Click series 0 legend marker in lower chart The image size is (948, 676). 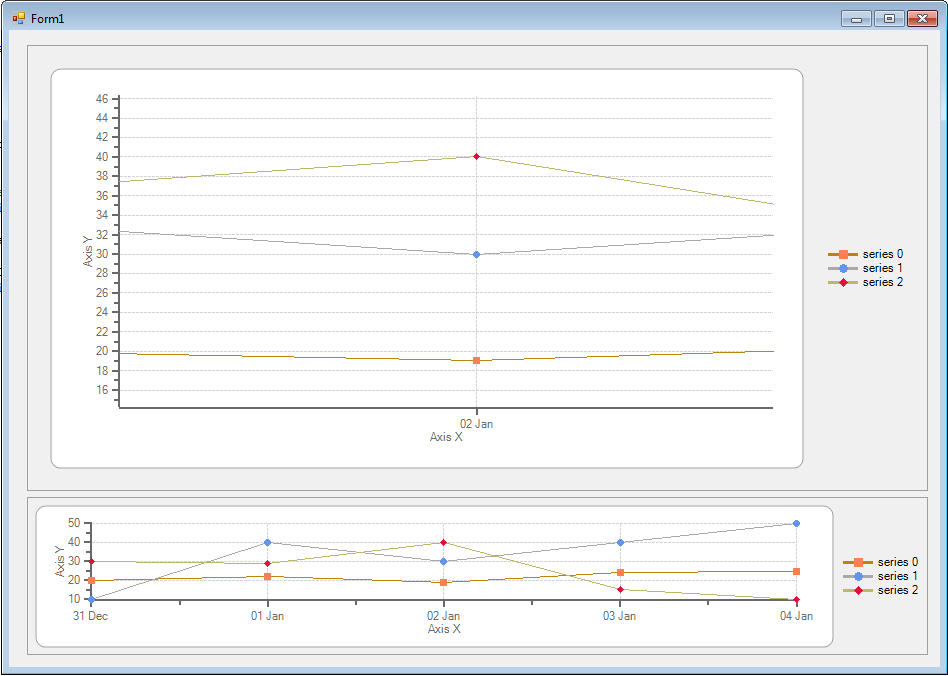[858, 562]
